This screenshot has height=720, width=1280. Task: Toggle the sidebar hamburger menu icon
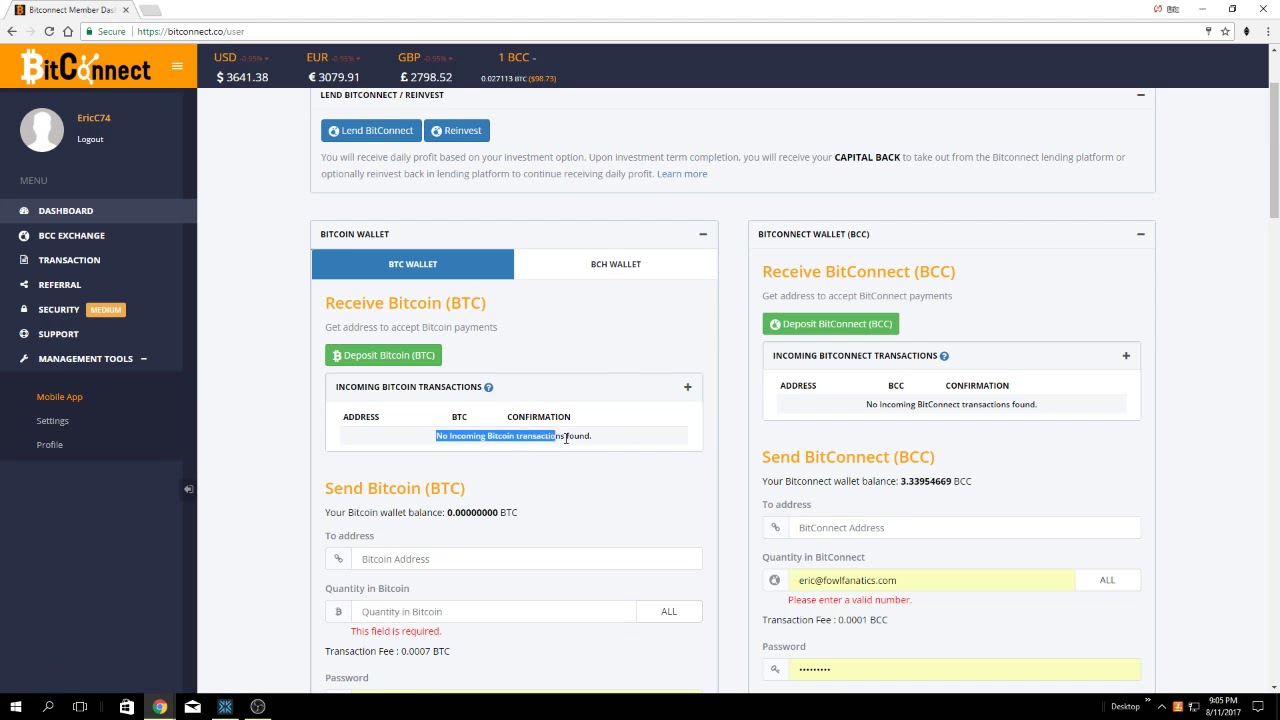(x=177, y=66)
